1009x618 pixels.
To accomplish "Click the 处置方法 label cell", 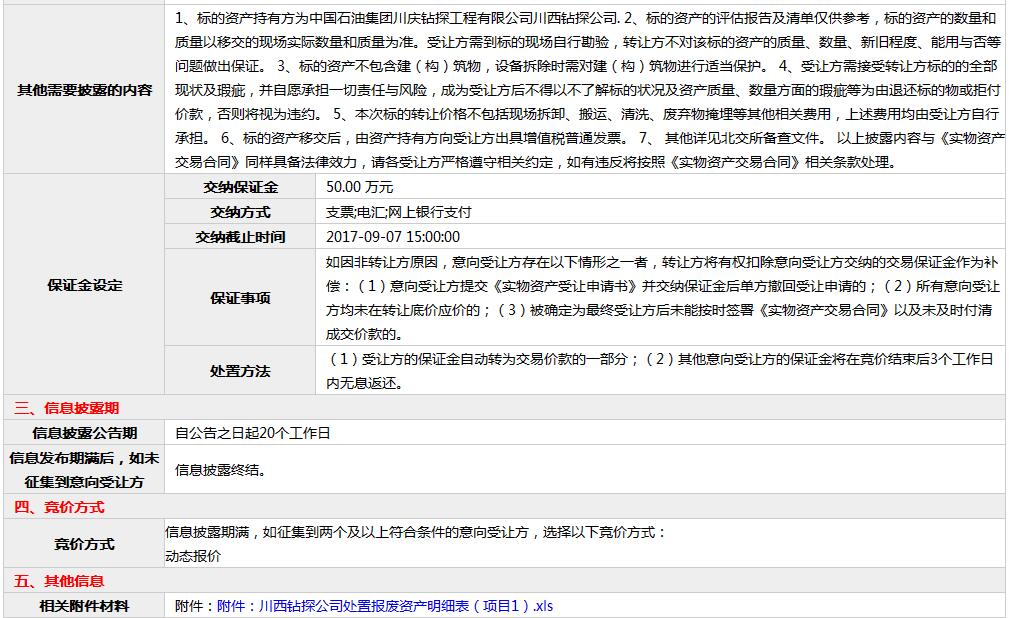I will coord(240,371).
